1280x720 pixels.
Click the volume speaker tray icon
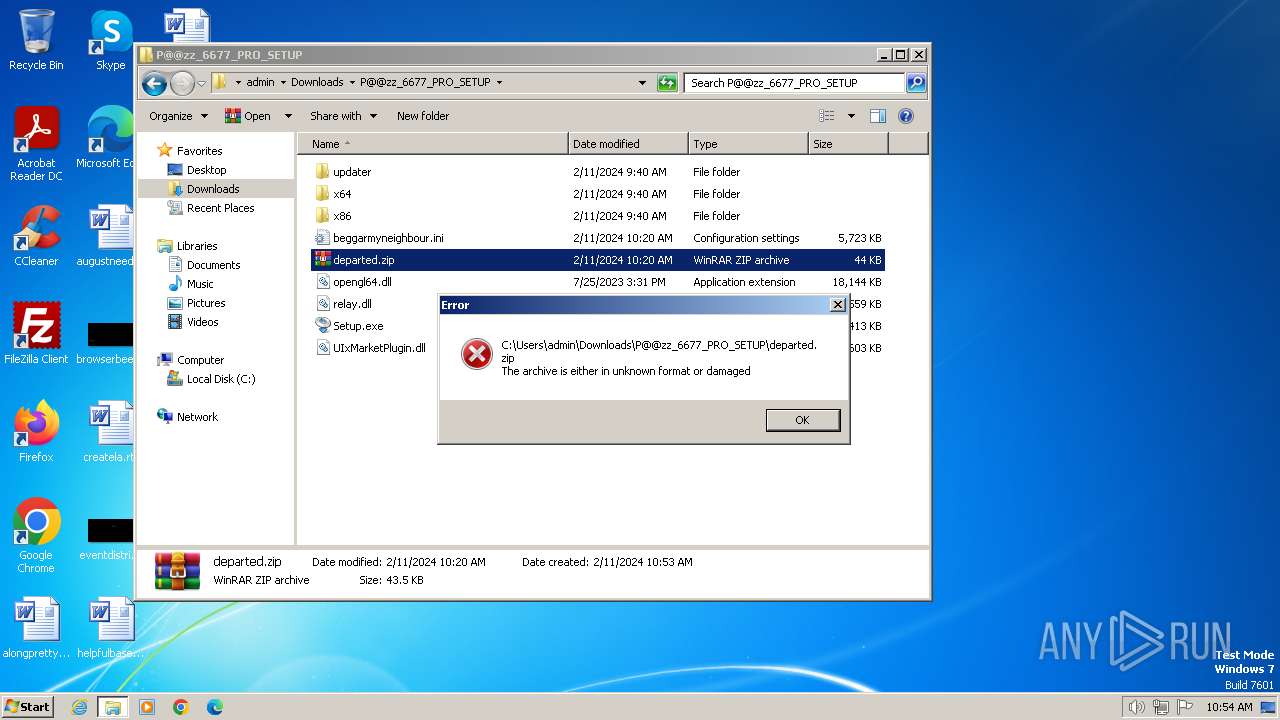click(1136, 707)
